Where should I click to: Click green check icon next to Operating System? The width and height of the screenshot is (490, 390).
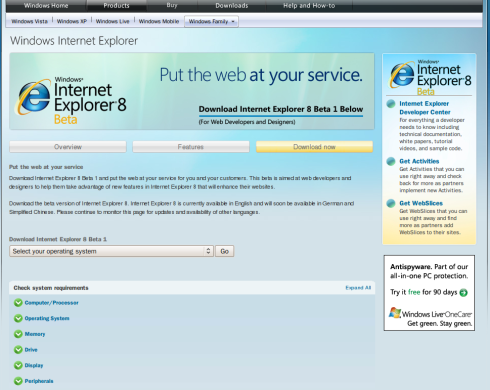(18, 318)
